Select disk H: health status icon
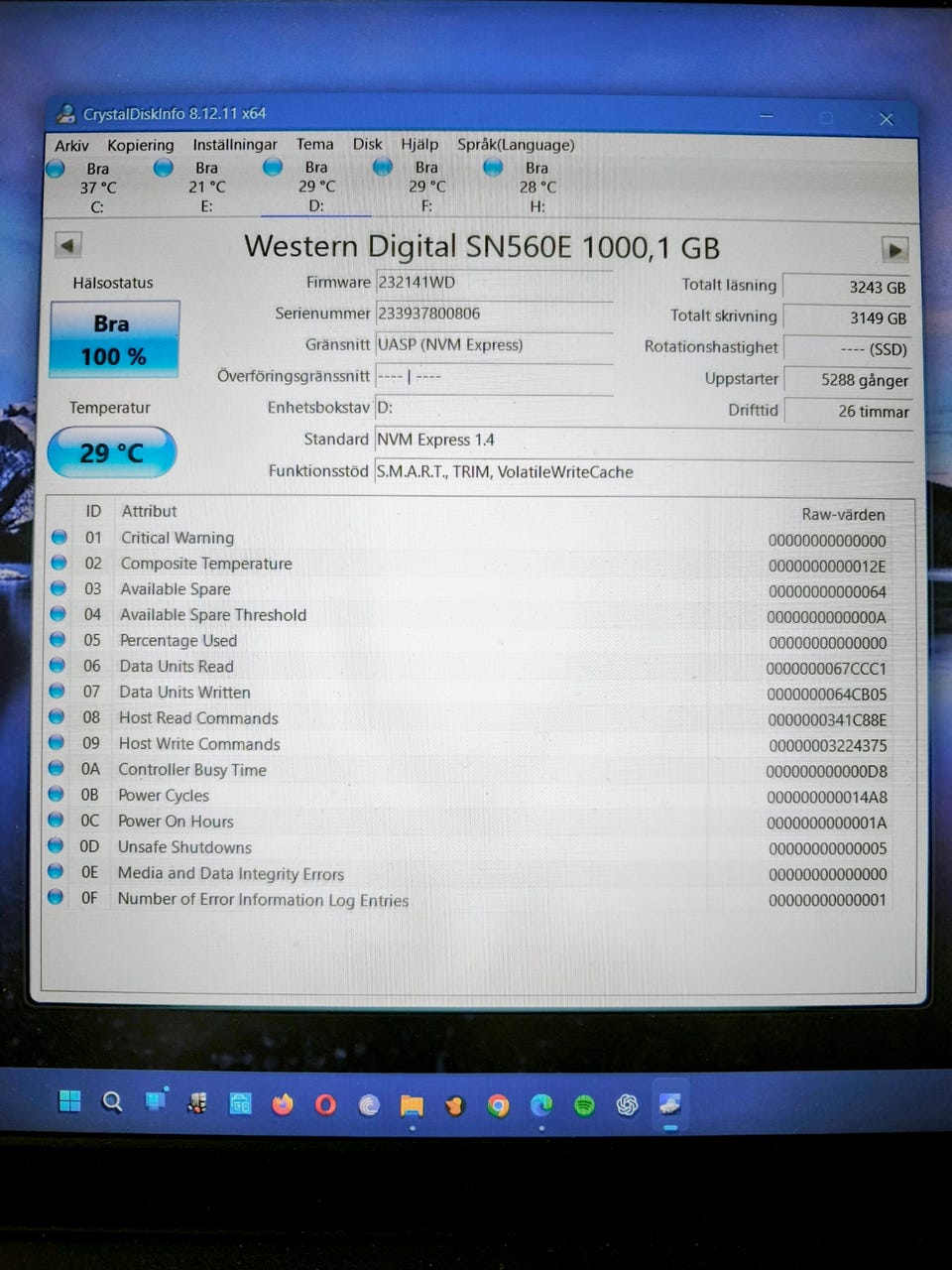This screenshot has height=1270, width=952. tap(493, 168)
